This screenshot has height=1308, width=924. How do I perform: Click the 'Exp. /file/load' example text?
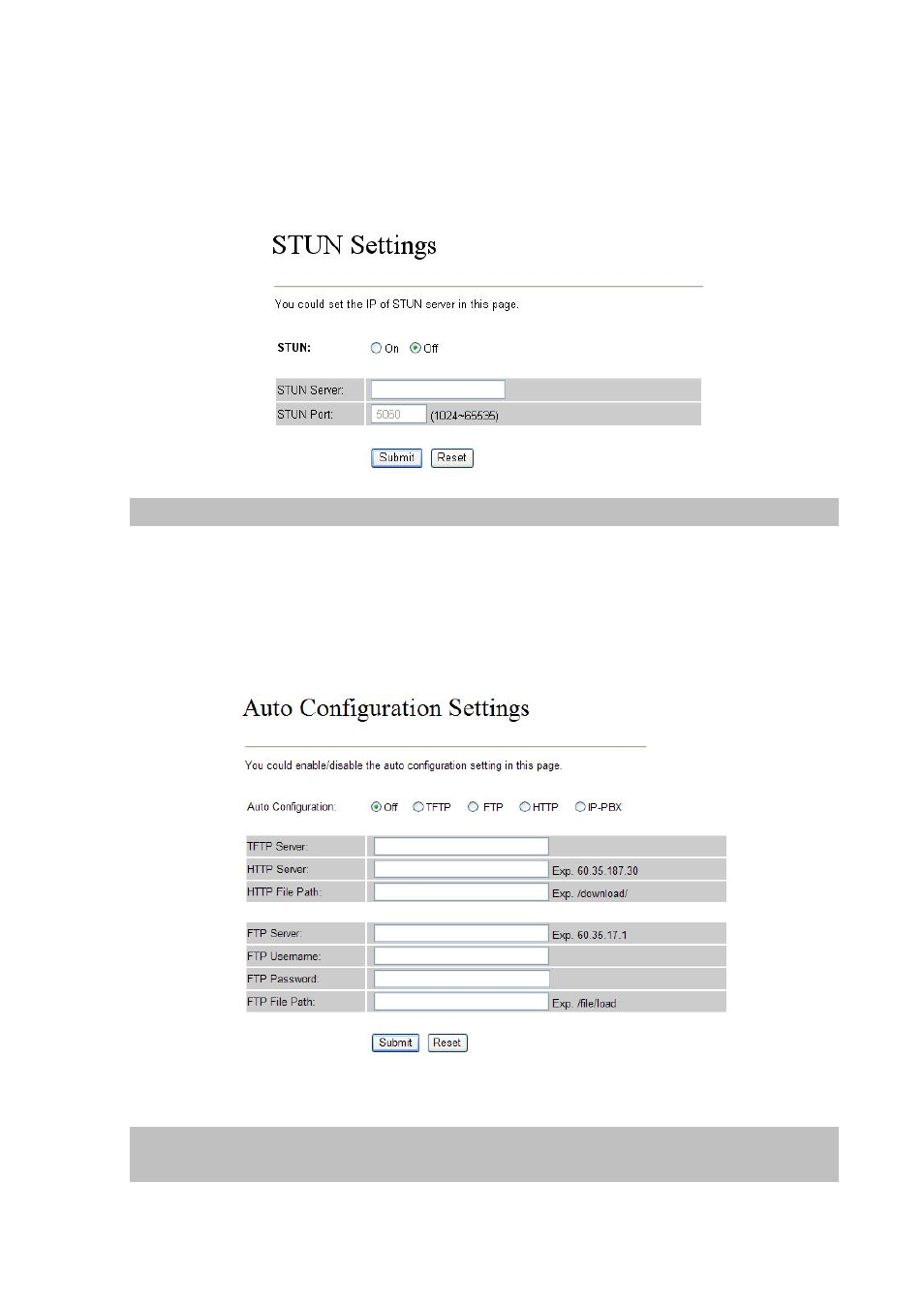click(x=584, y=1004)
